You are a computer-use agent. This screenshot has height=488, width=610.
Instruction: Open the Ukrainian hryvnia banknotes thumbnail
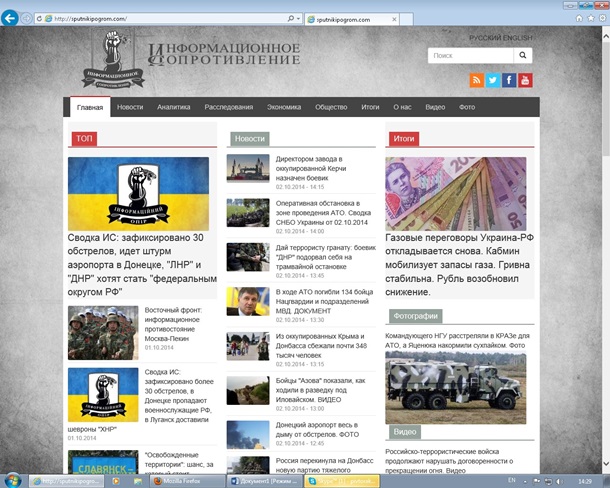point(455,193)
